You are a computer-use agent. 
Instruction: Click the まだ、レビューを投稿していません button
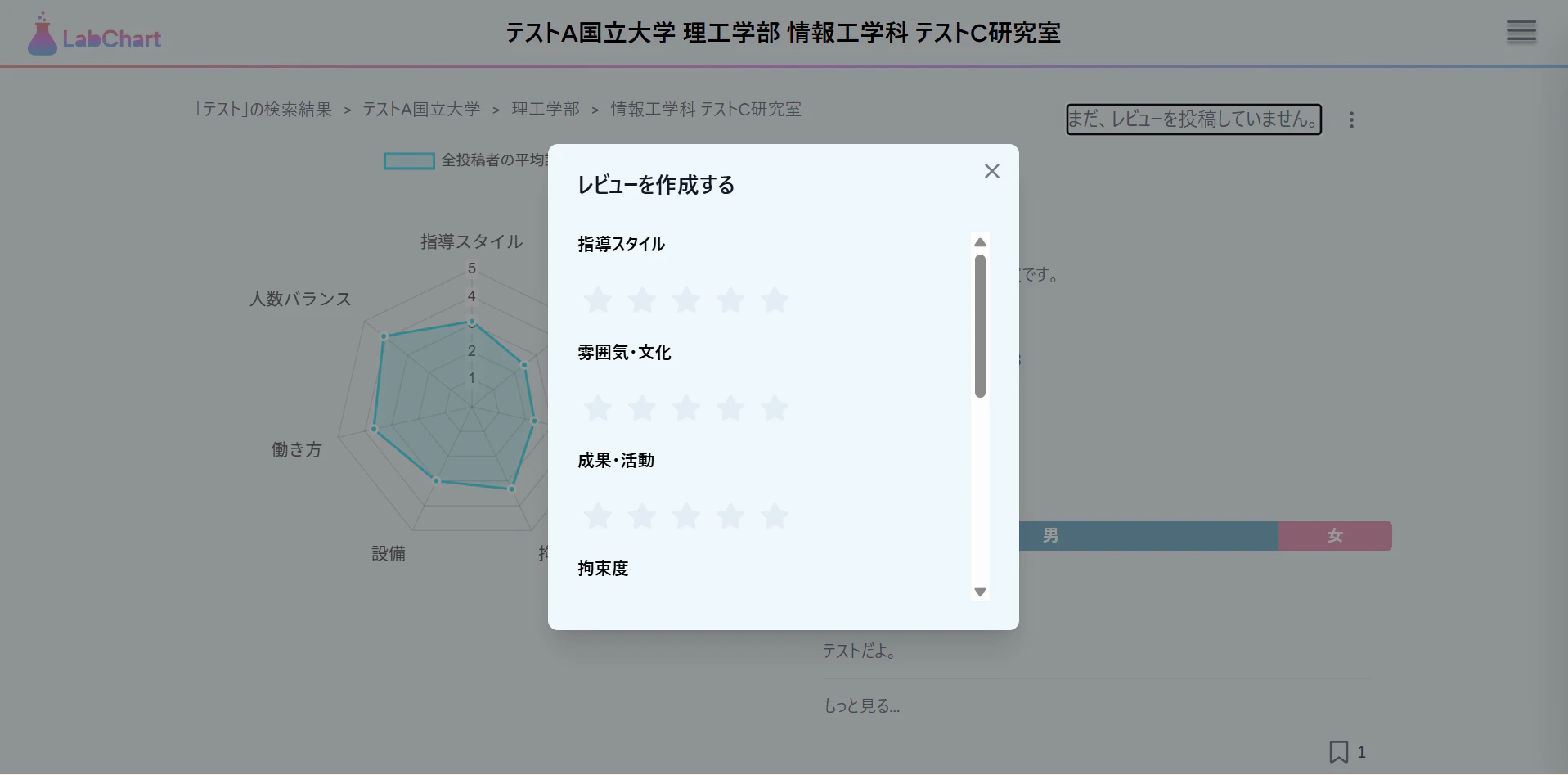coord(1193,119)
